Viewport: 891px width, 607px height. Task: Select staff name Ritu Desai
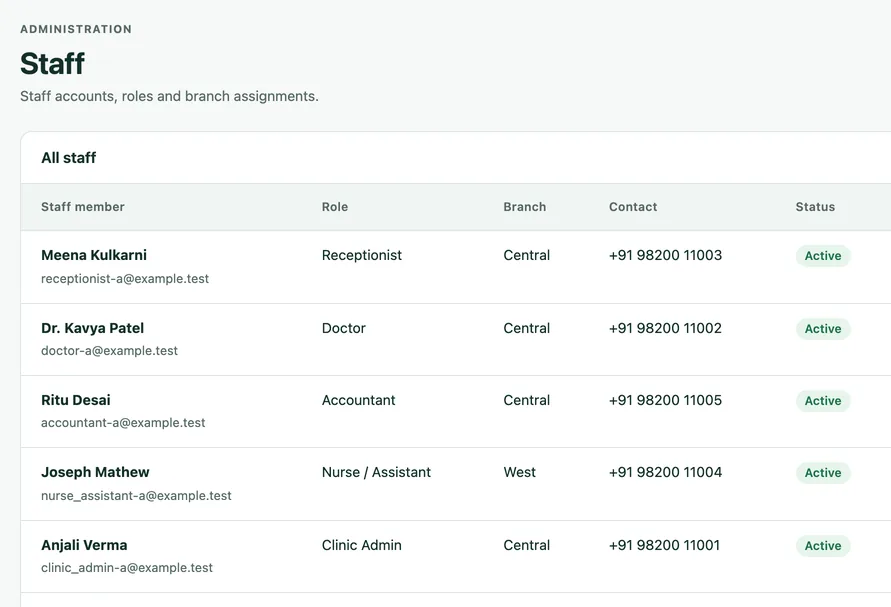(76, 400)
